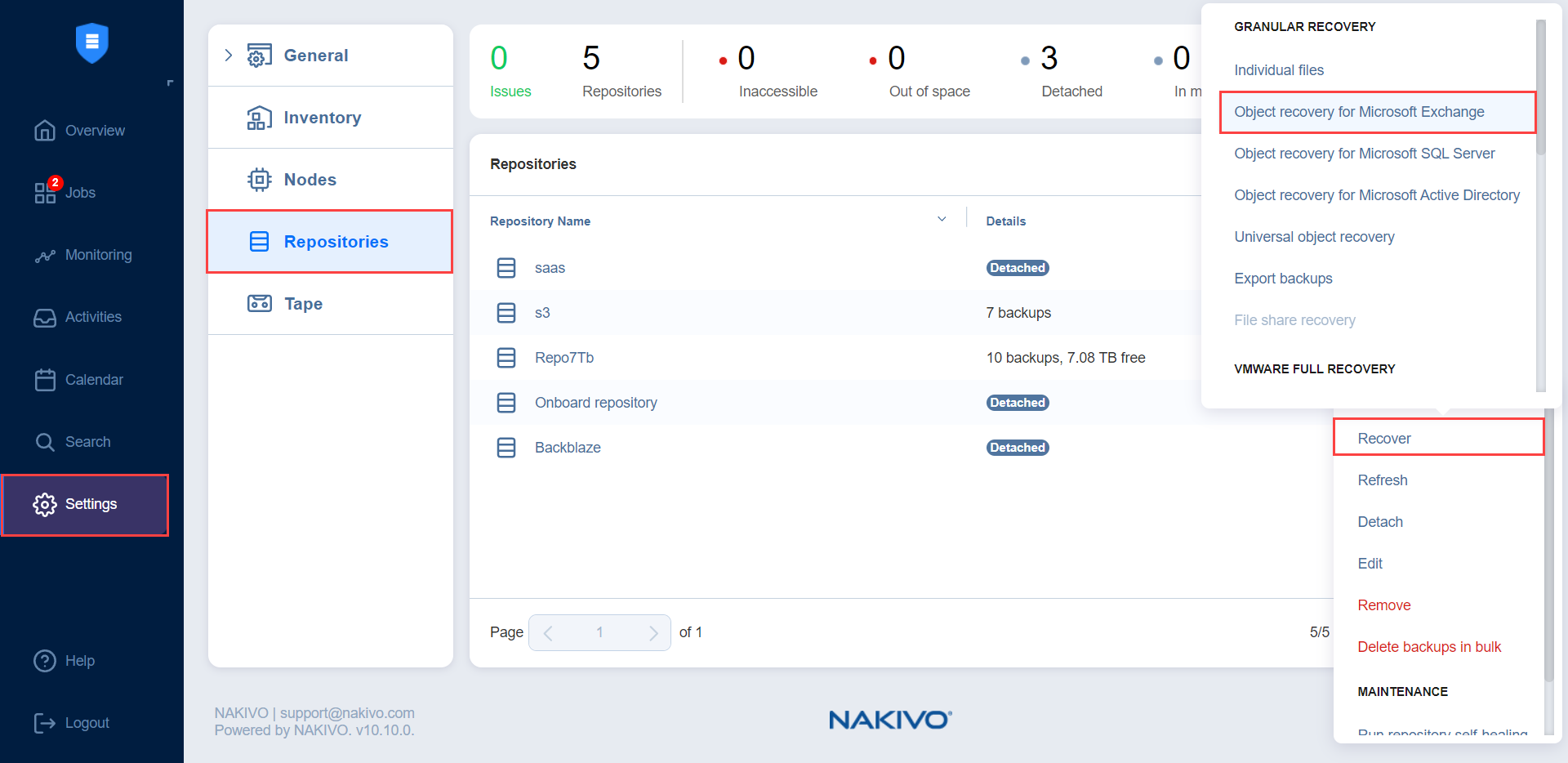Click the Out of space counter
The width and height of the screenshot is (1568, 763).
(x=919, y=72)
